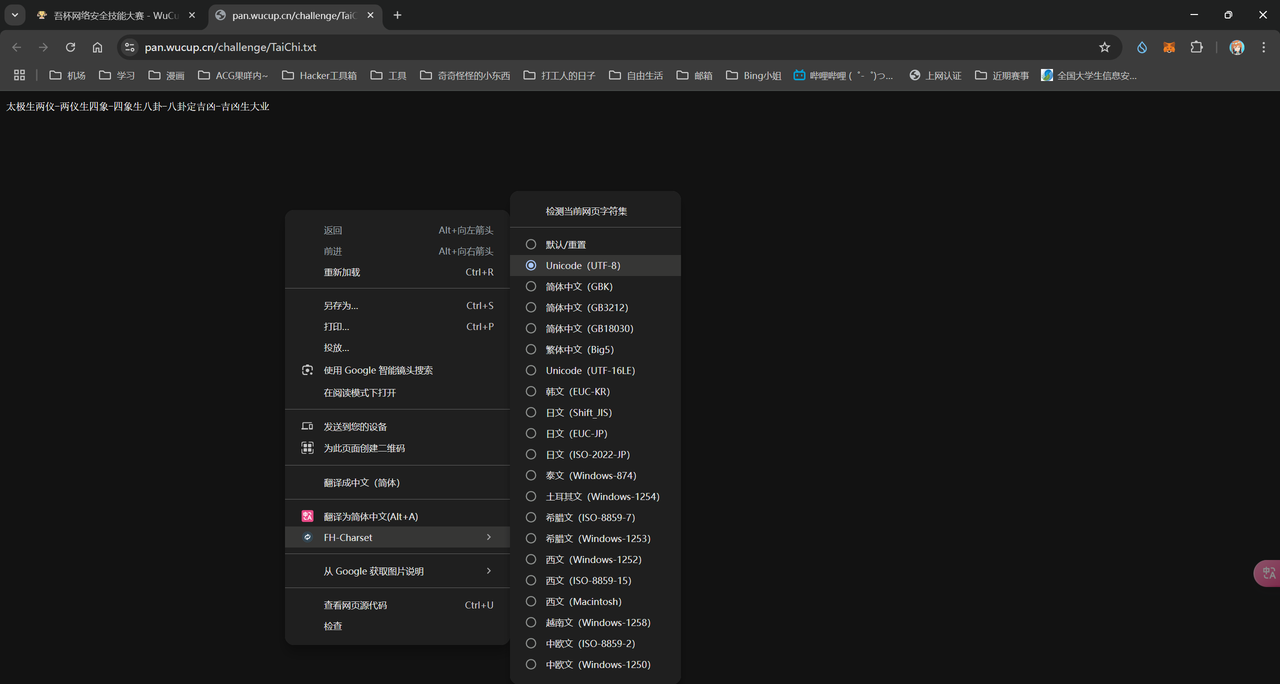1280x684 pixels.
Task: Switch to pan.wucup.cn/challenge tab
Action: pyautogui.click(x=296, y=15)
